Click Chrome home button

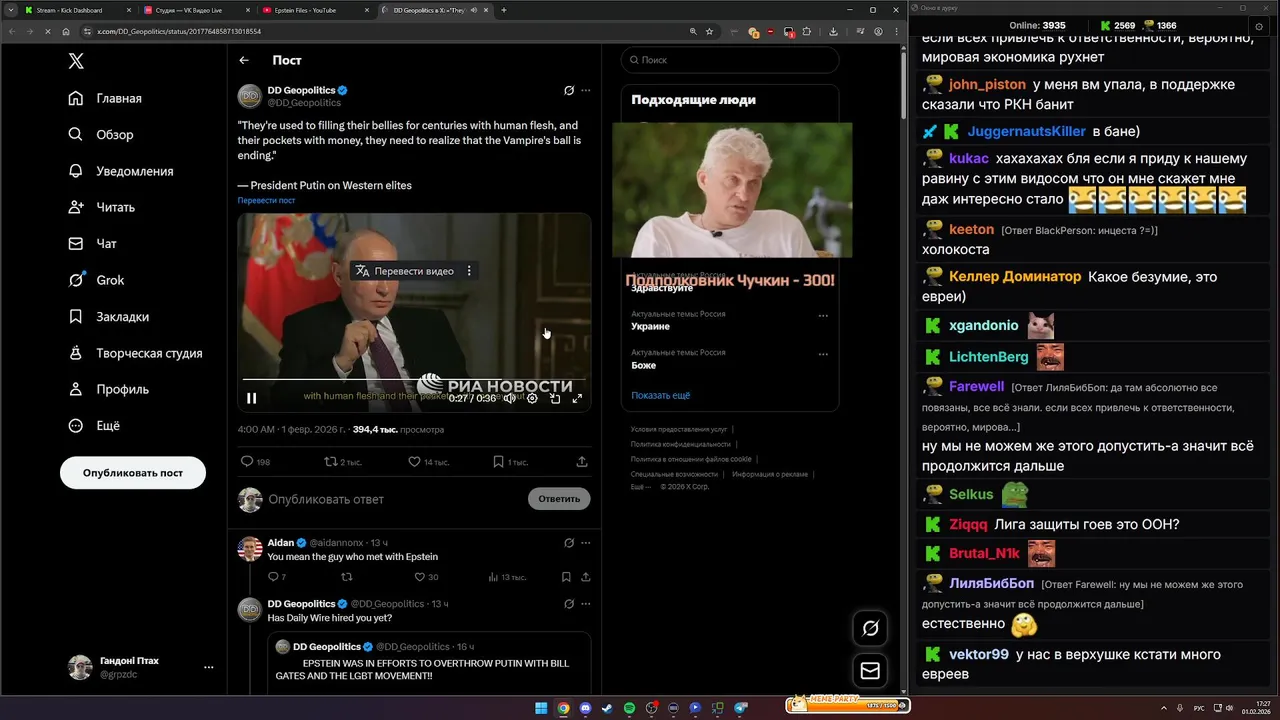coord(67,32)
